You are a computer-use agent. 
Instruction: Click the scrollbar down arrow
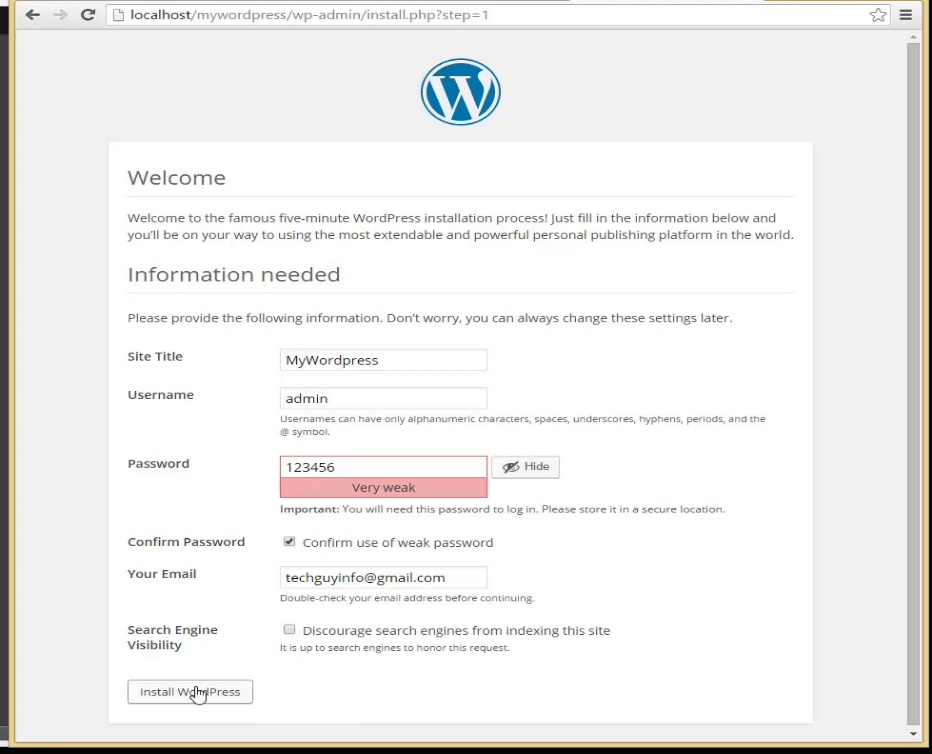(914, 734)
